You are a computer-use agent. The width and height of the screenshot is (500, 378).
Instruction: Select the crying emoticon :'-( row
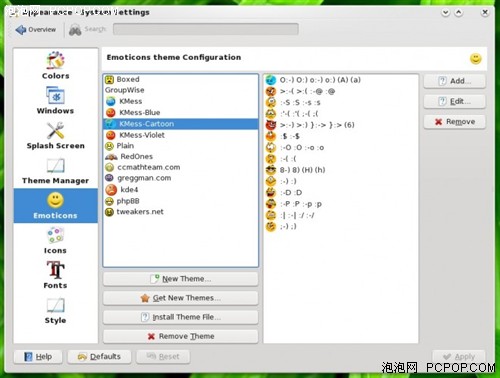(341, 114)
